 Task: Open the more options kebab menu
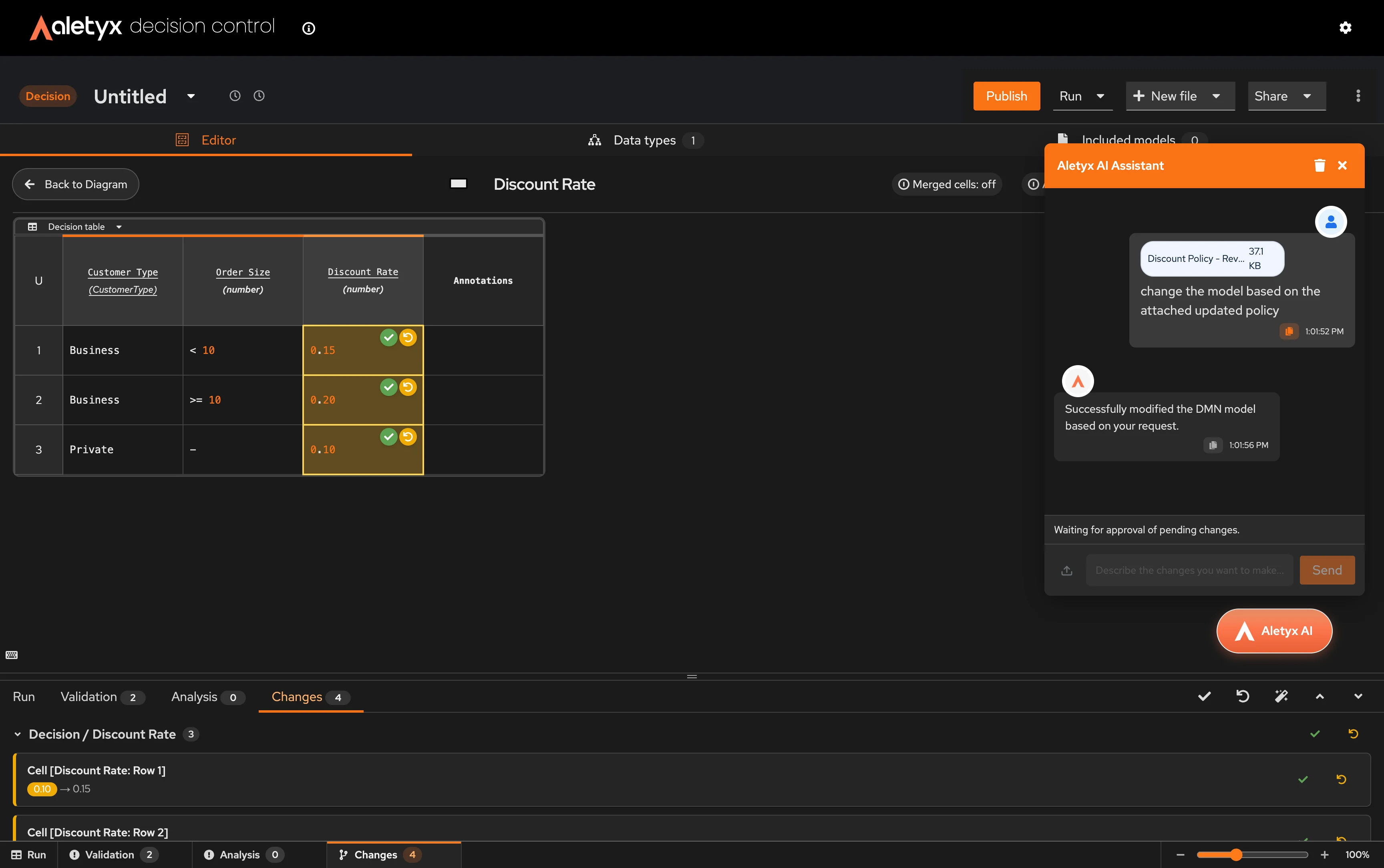(1358, 96)
